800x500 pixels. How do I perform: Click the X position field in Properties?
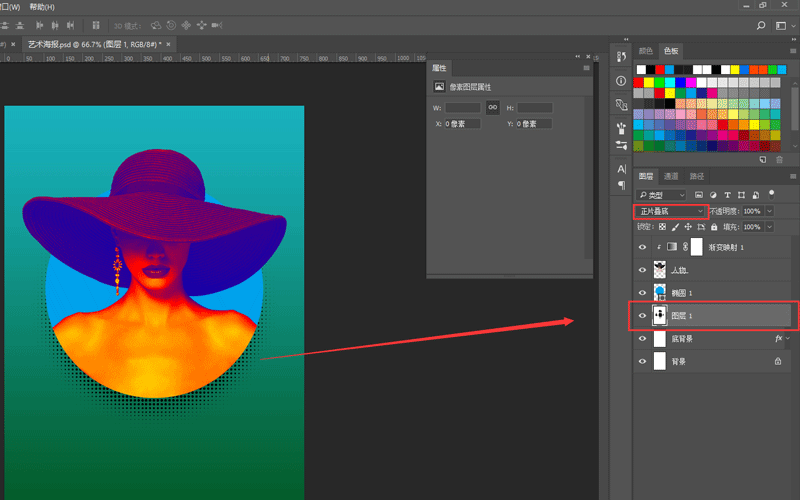click(x=462, y=123)
